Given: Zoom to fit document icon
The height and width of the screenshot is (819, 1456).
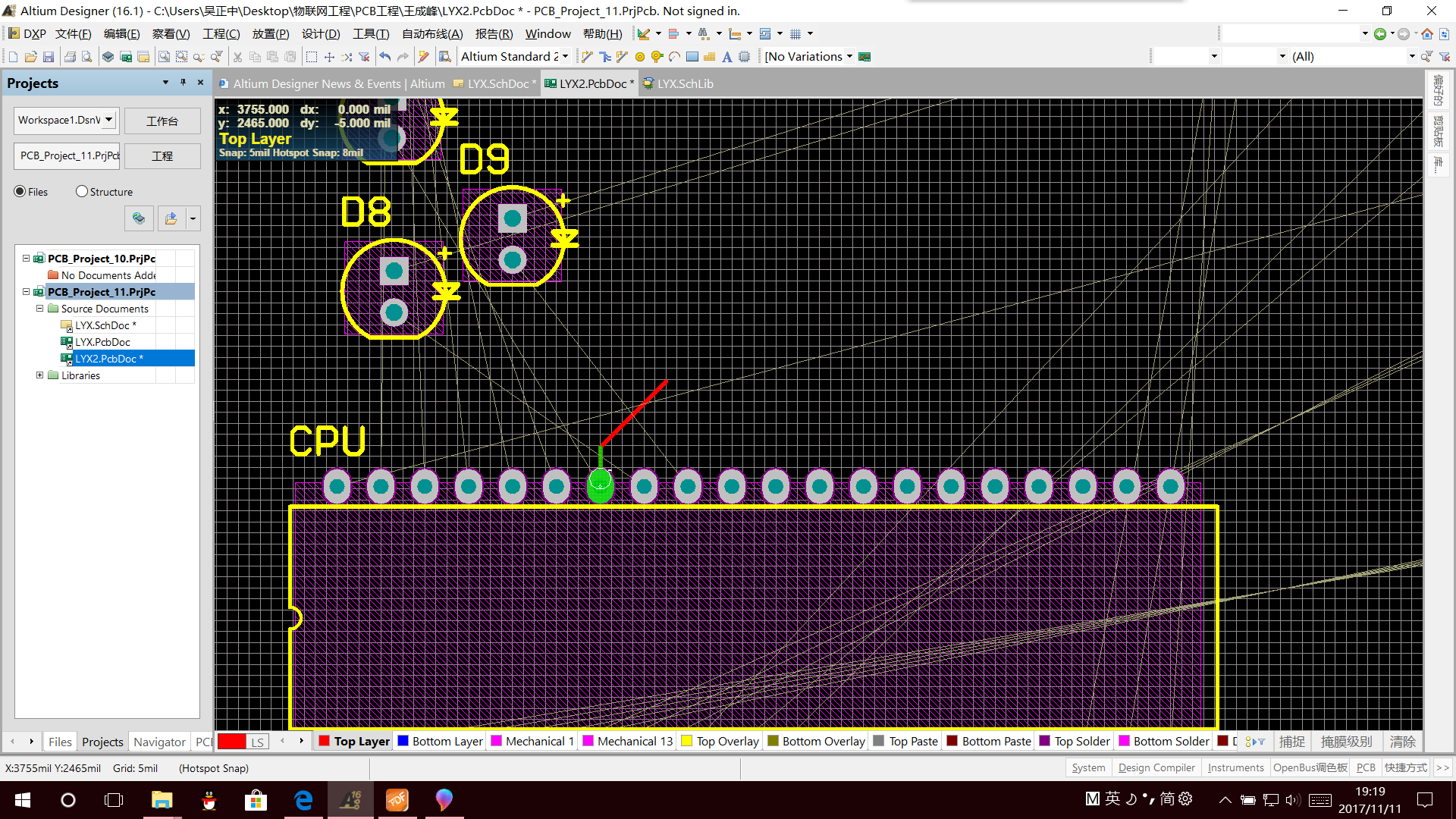Looking at the screenshot, I should point(164,57).
